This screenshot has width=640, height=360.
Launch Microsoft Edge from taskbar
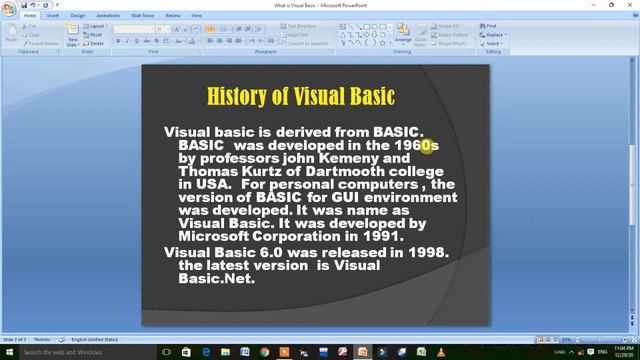(206, 352)
